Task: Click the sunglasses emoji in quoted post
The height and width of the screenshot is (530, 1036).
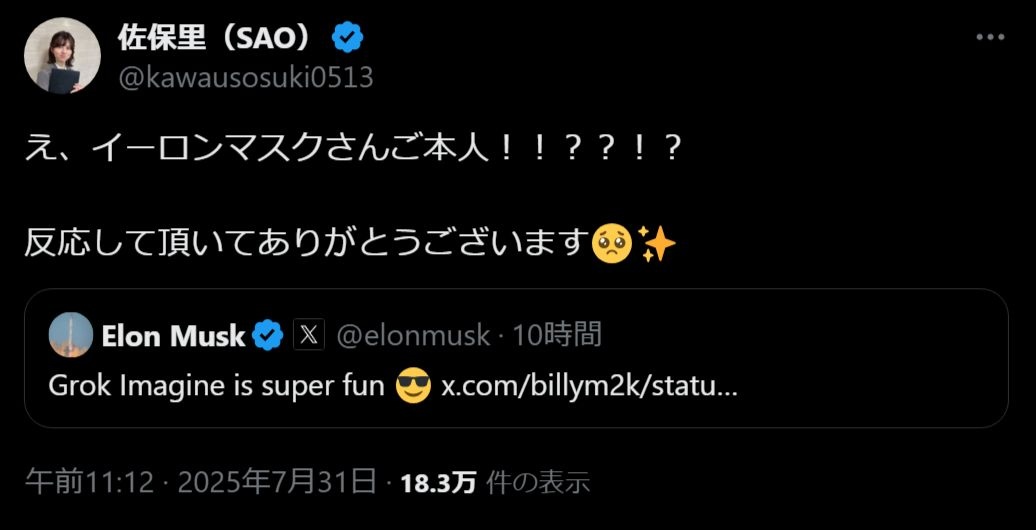Action: tap(413, 385)
